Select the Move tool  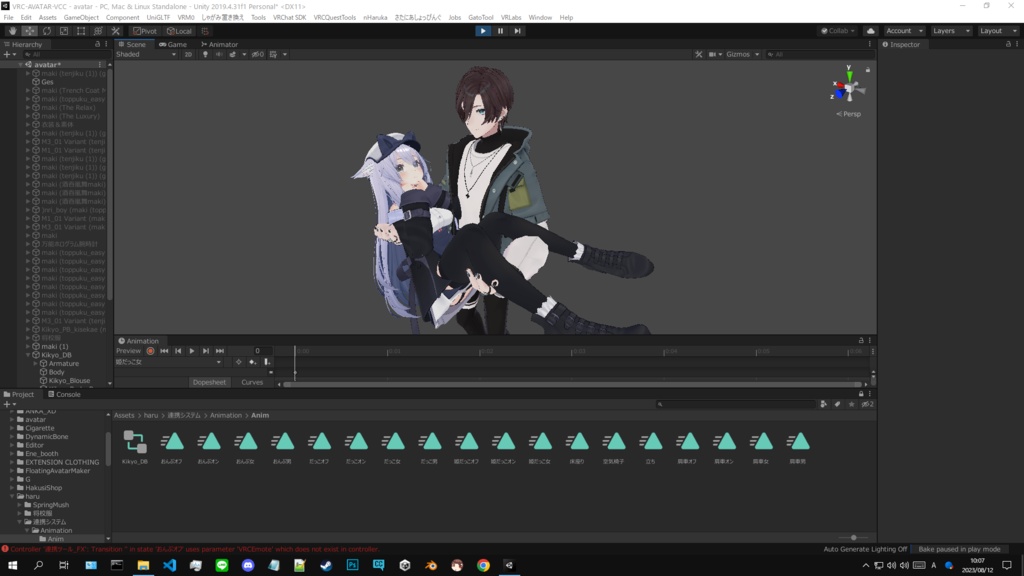pos(29,31)
